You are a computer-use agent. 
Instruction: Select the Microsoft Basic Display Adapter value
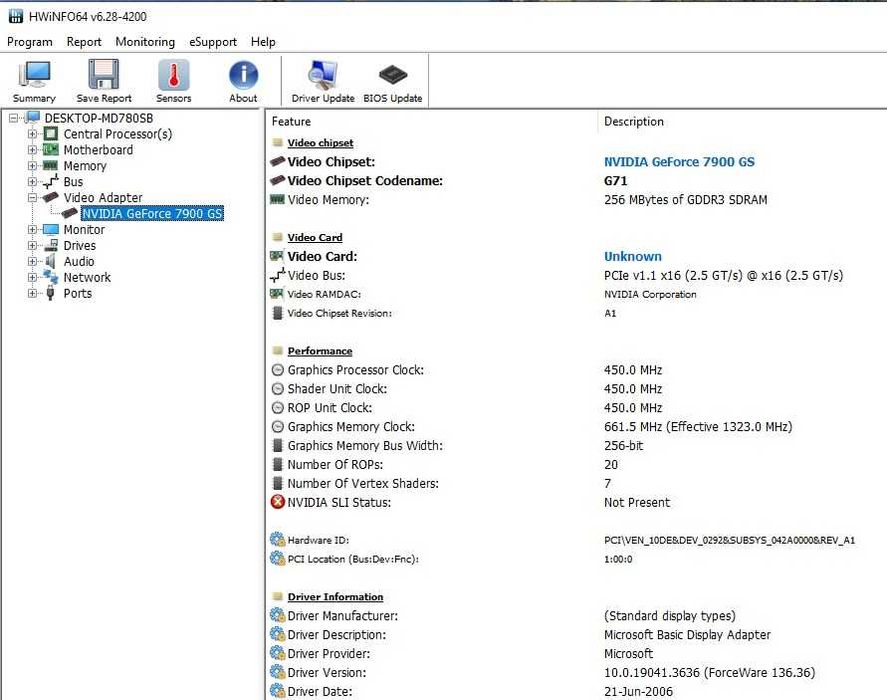click(x=687, y=635)
